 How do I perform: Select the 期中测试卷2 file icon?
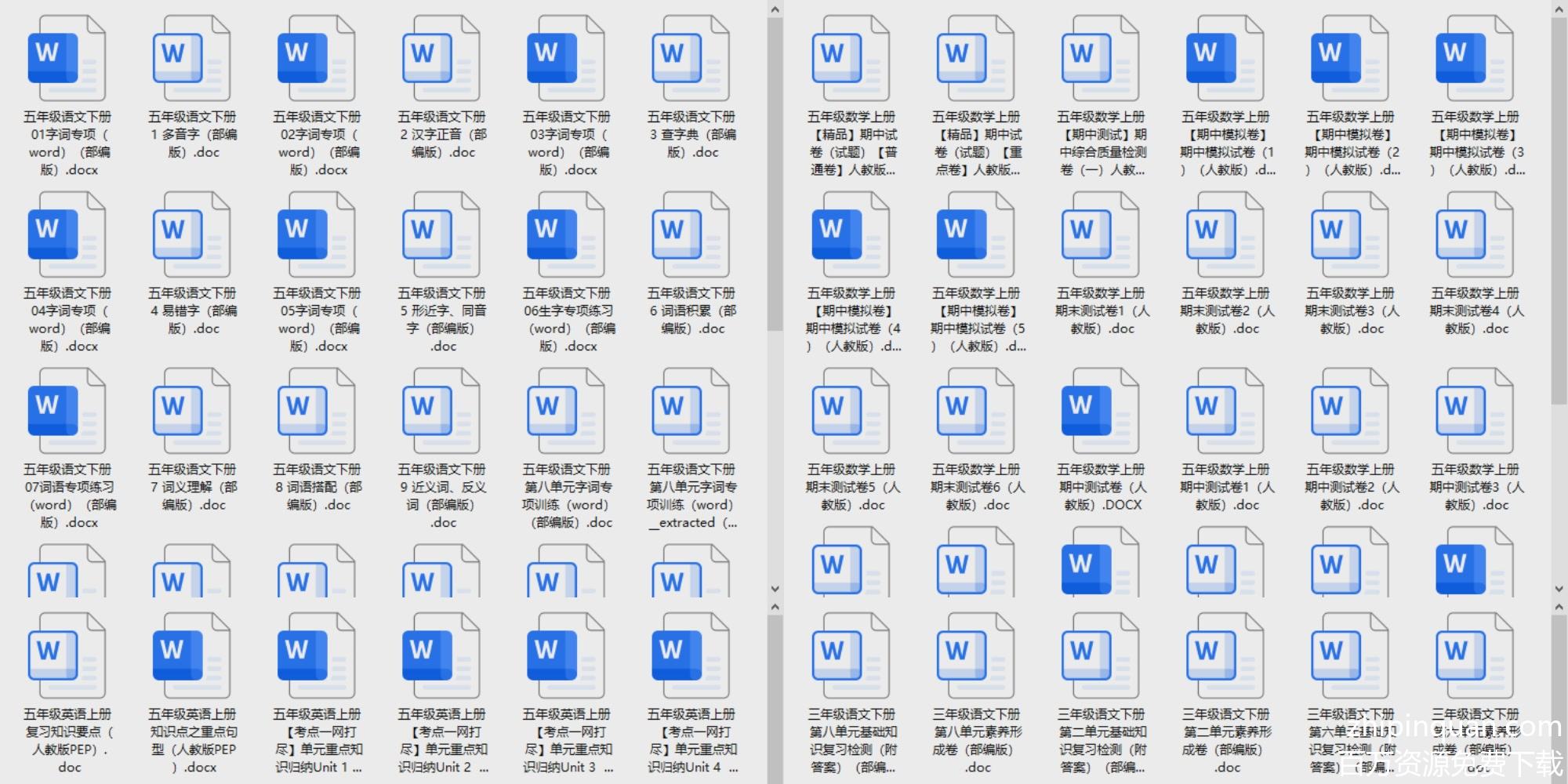1349,412
